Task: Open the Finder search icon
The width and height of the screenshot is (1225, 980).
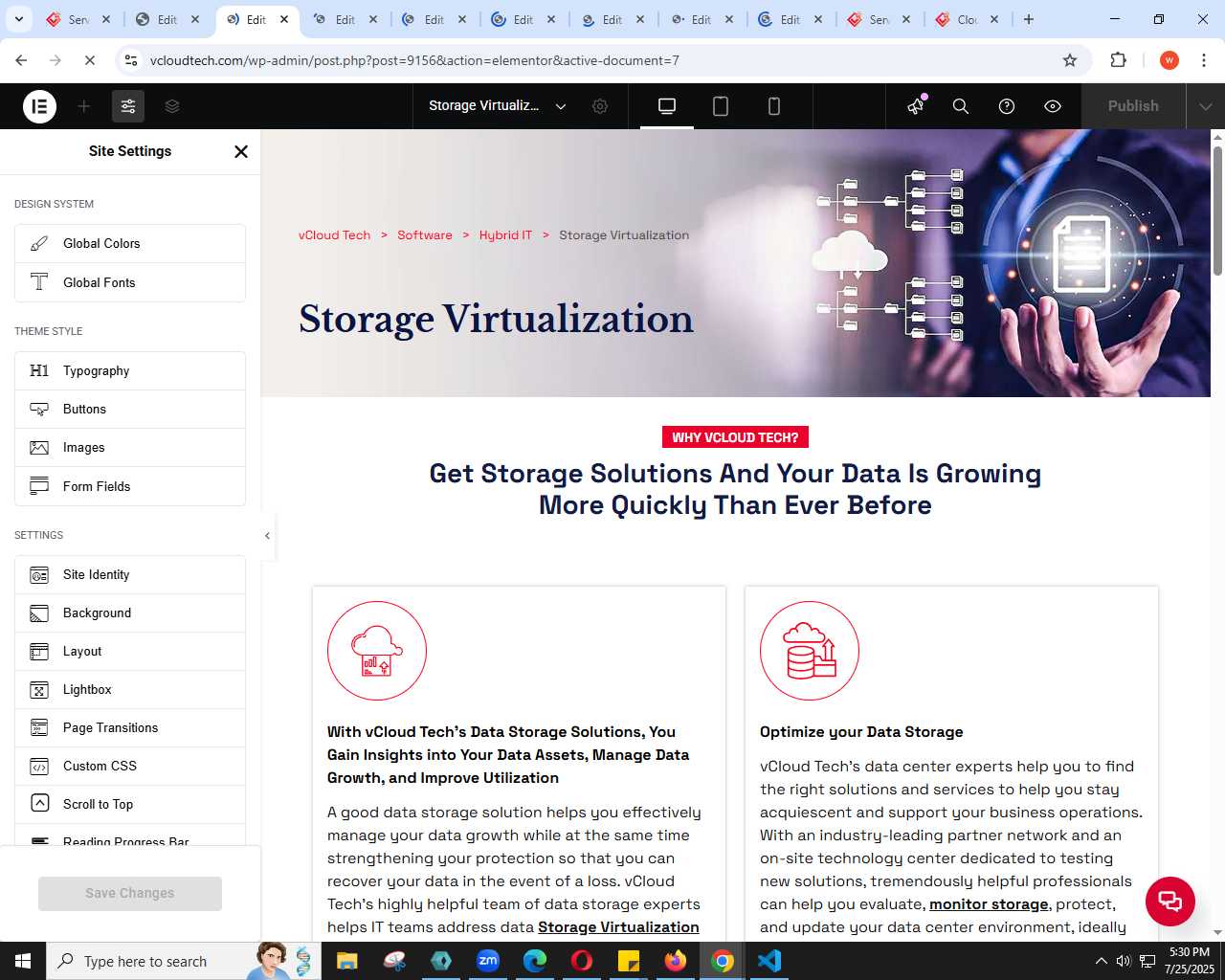Action: point(961,106)
